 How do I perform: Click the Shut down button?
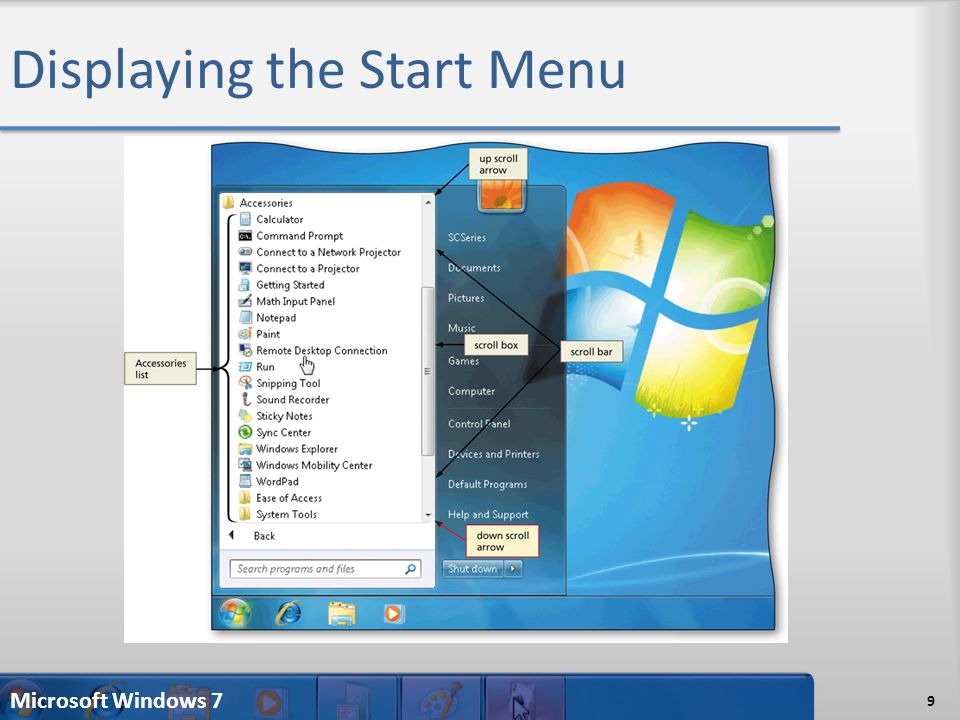click(x=473, y=569)
